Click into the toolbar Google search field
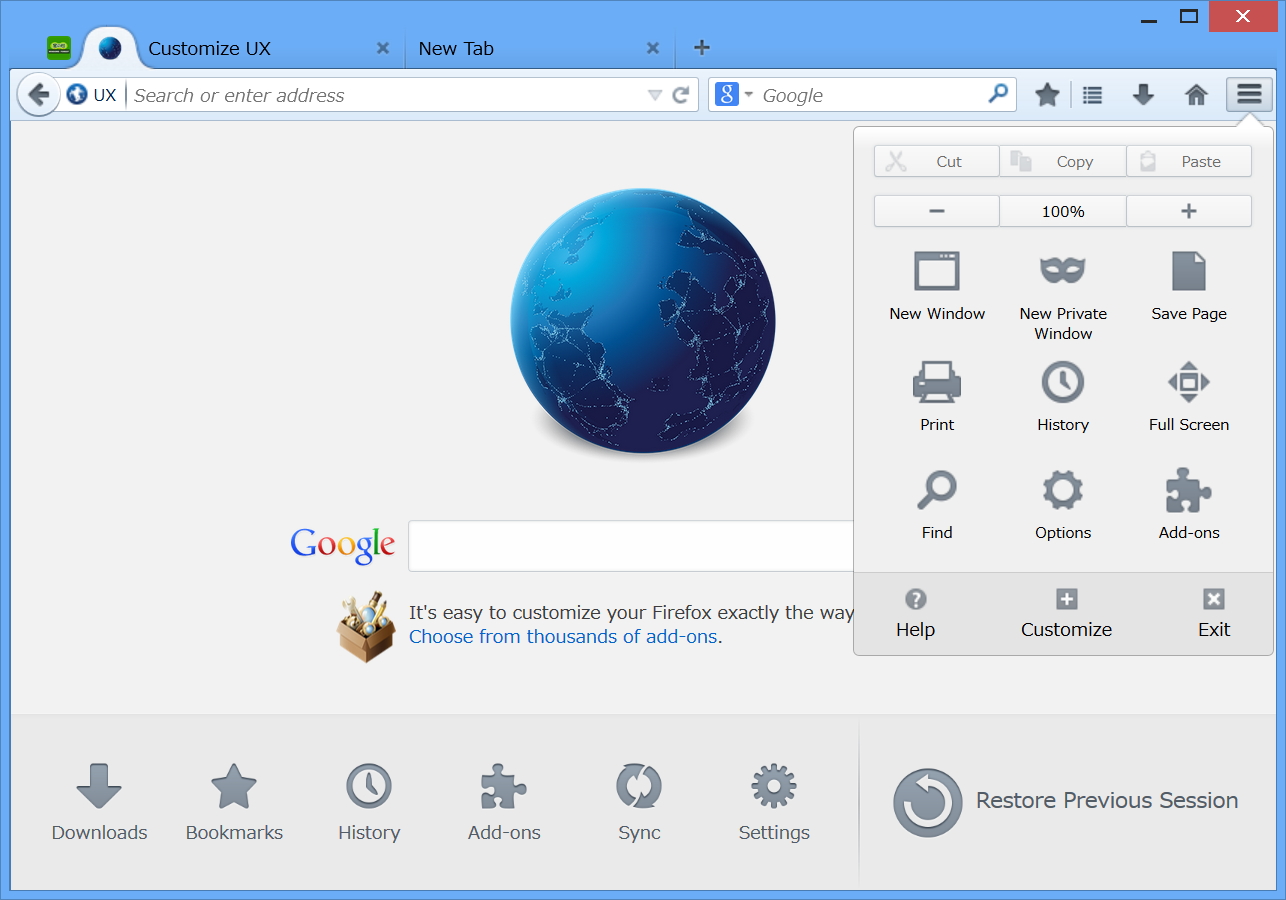The width and height of the screenshot is (1286, 900). (870, 95)
